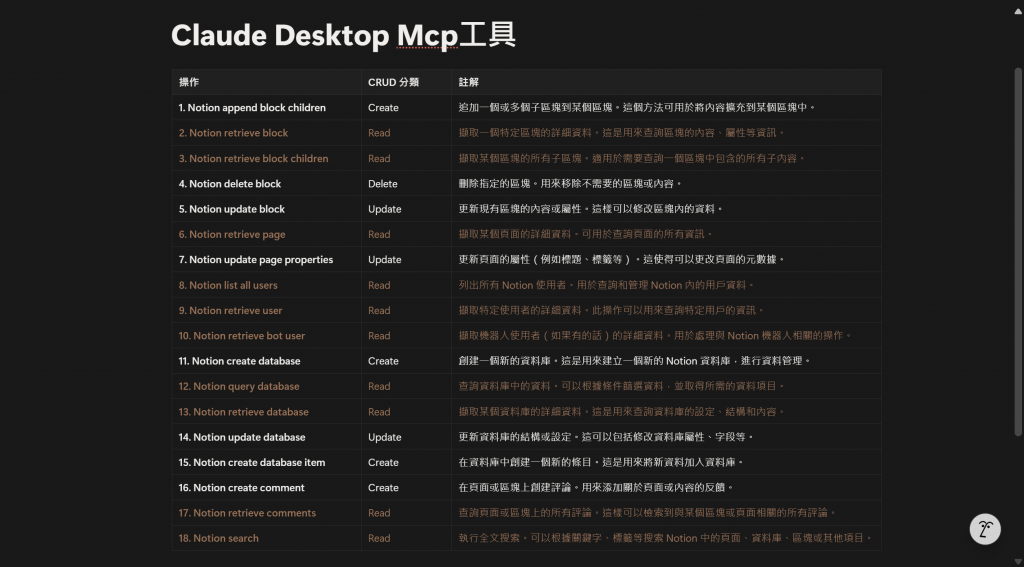Click the comment beginning "在頁面或區塊上創建評論"
The image size is (1024, 567).
[x=666, y=487]
